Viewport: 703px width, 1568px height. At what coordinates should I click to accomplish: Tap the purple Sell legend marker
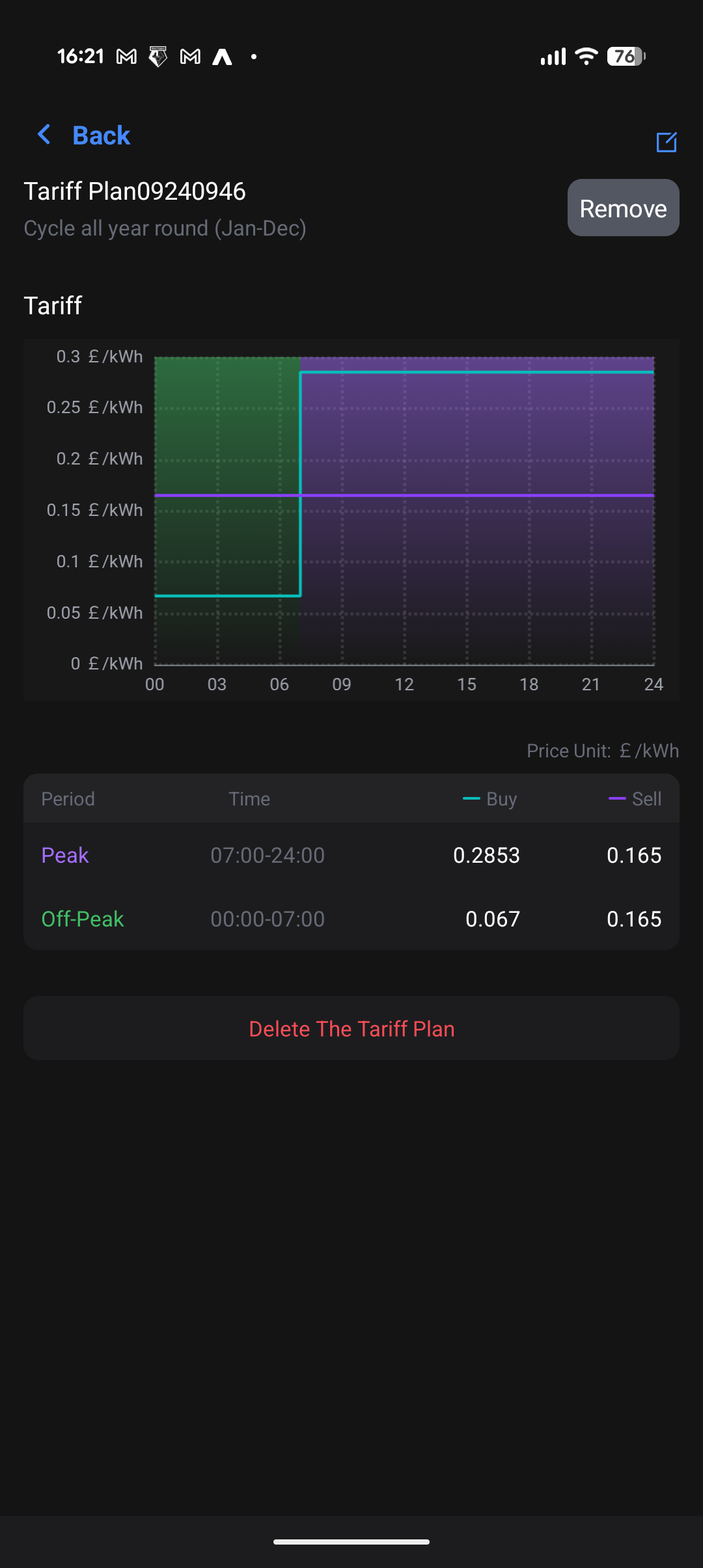point(616,798)
